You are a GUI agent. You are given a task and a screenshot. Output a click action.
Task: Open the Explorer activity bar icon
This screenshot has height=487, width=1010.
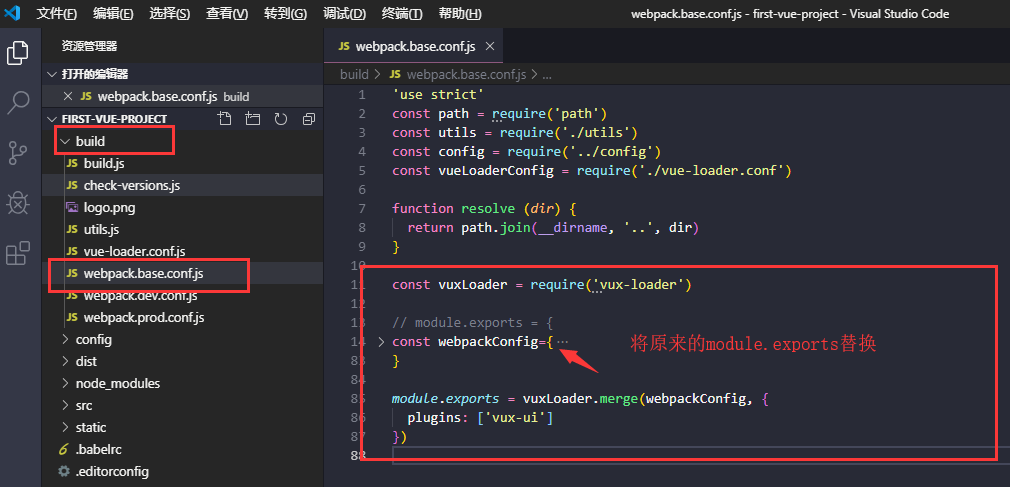click(x=18, y=53)
